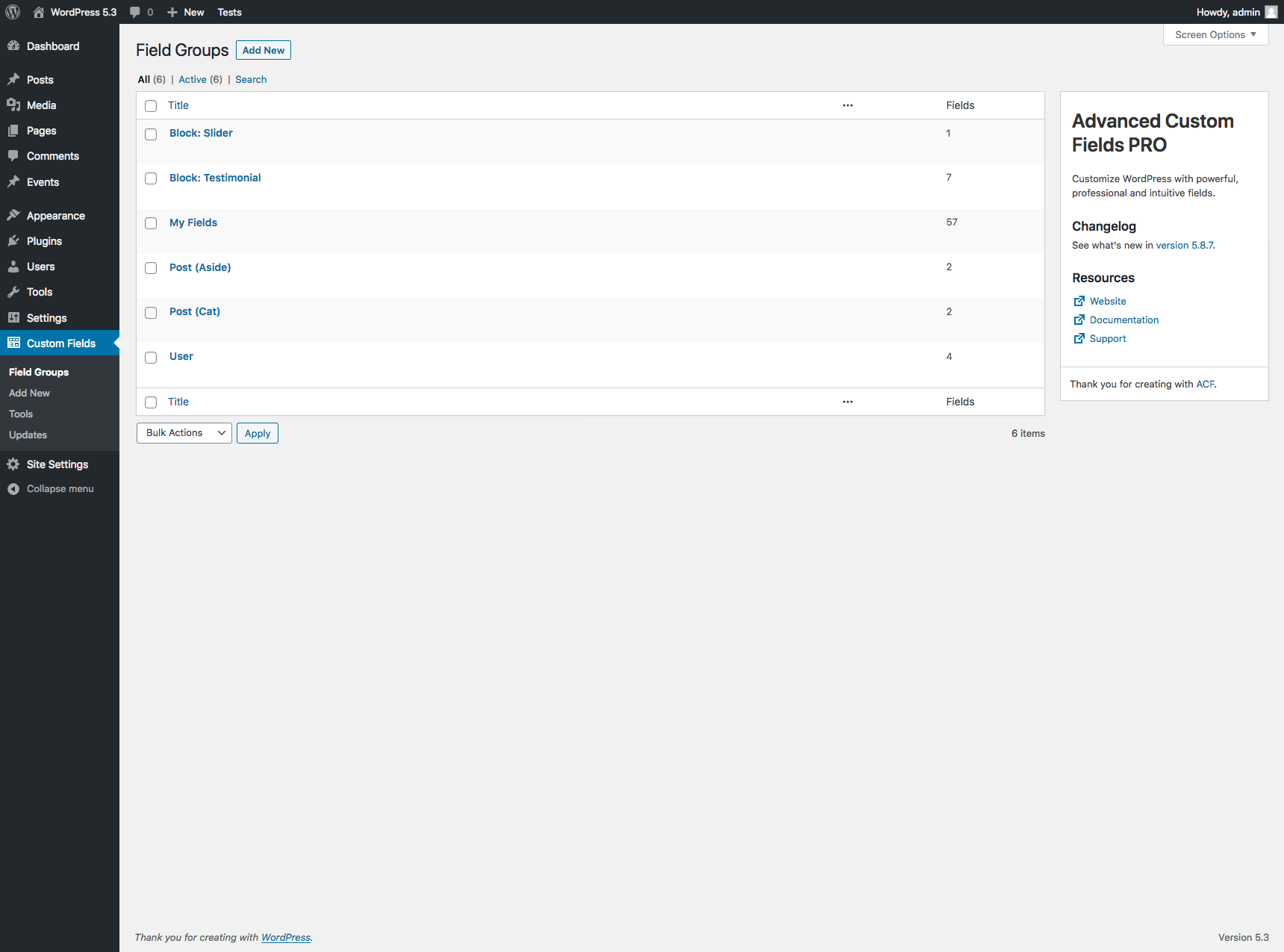Open the version 5.8.7 changelog link
The width and height of the screenshot is (1284, 952).
tap(1185, 245)
